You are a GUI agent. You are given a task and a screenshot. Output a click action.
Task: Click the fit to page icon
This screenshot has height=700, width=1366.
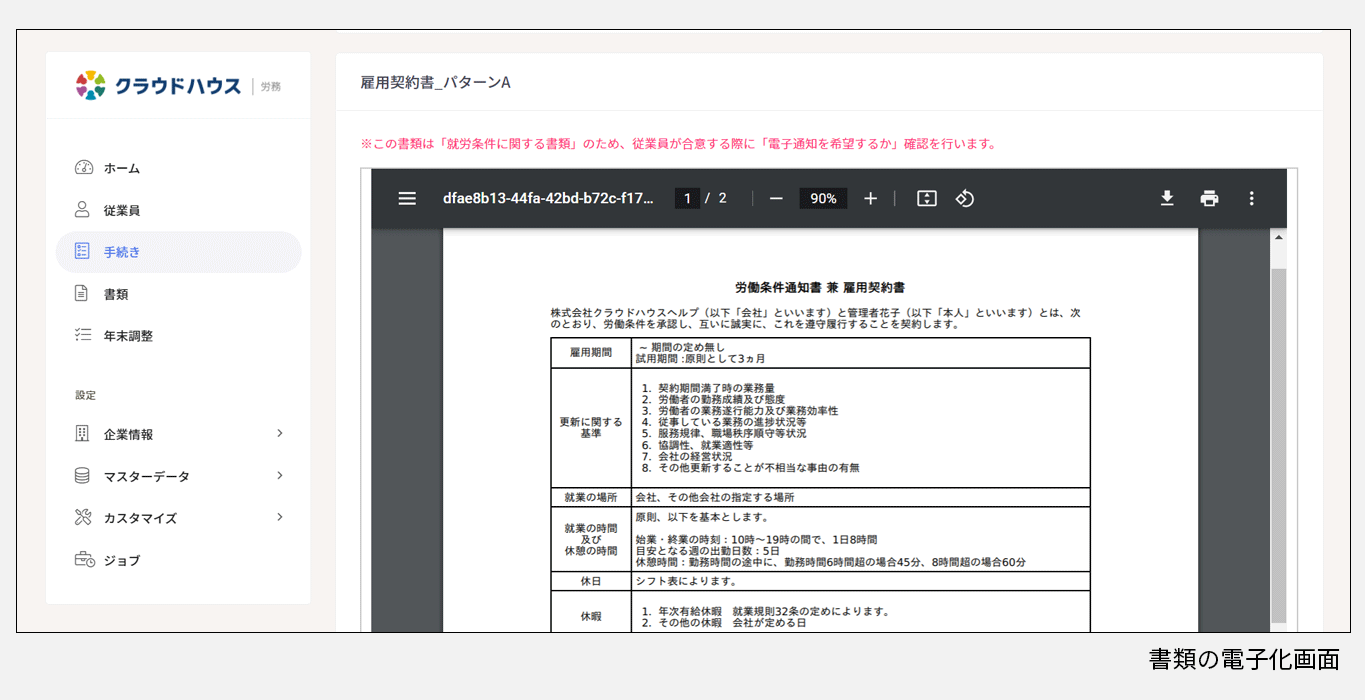point(927,198)
